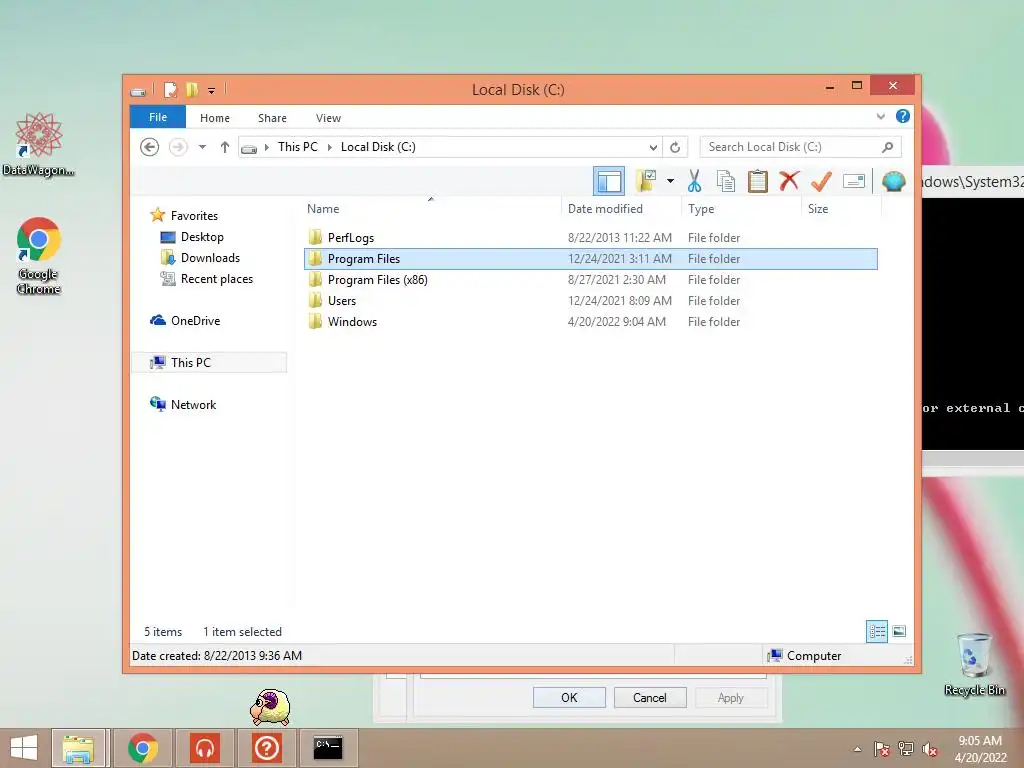1024x768 pixels.
Task: Refresh the folder with the refresh button
Action: 675,147
